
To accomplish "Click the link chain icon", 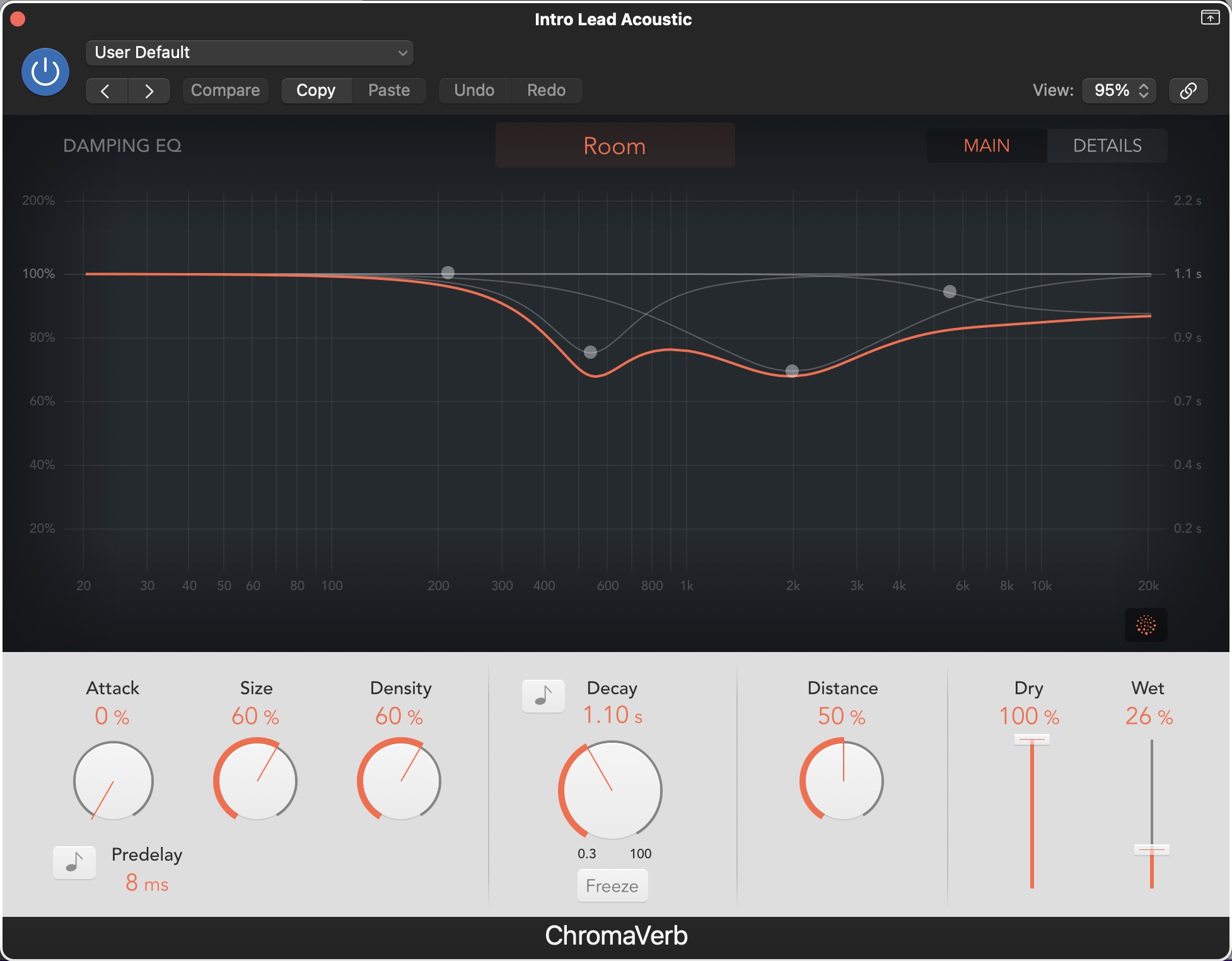I will click(x=1188, y=91).
